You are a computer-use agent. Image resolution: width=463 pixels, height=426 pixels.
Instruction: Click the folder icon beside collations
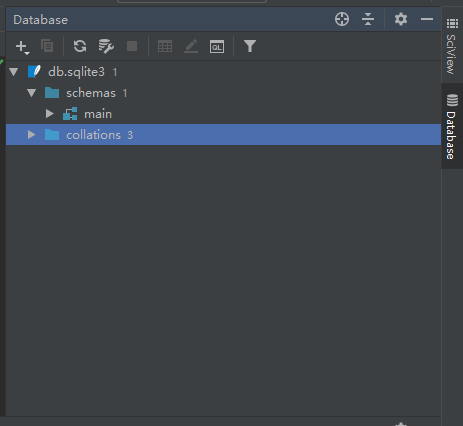tap(52, 135)
